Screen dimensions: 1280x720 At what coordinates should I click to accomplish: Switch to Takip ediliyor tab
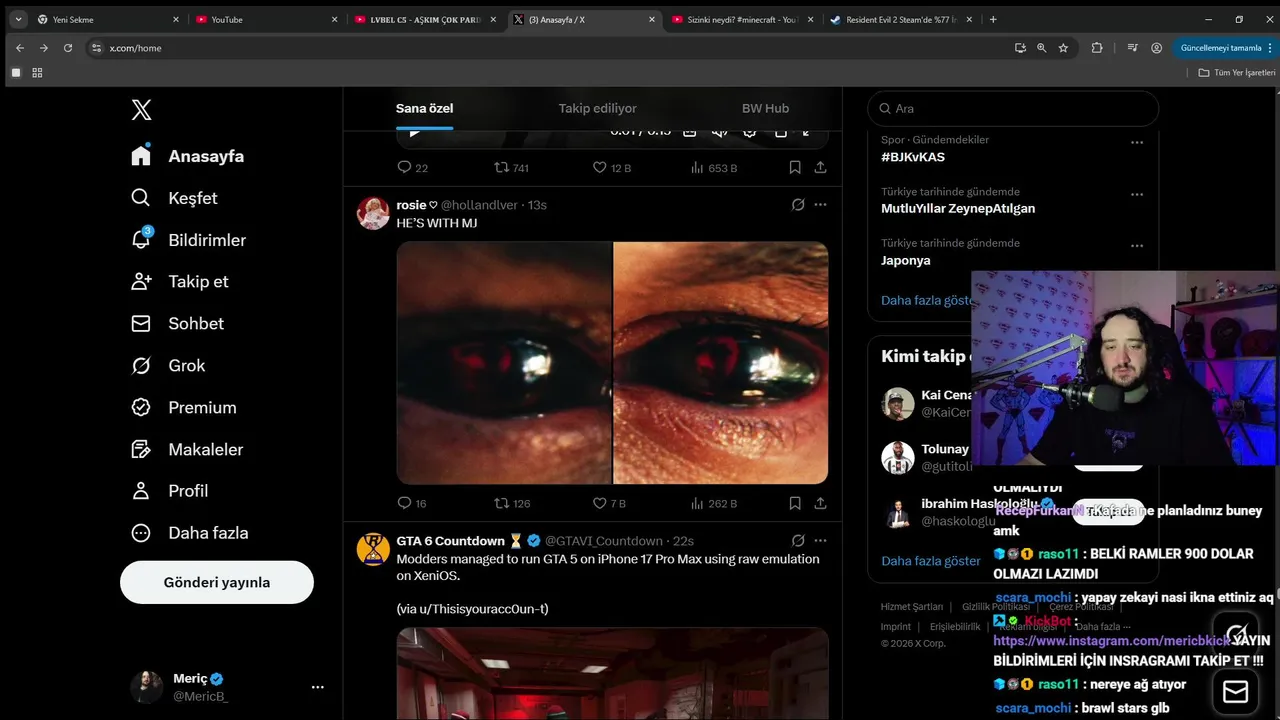pos(597,108)
